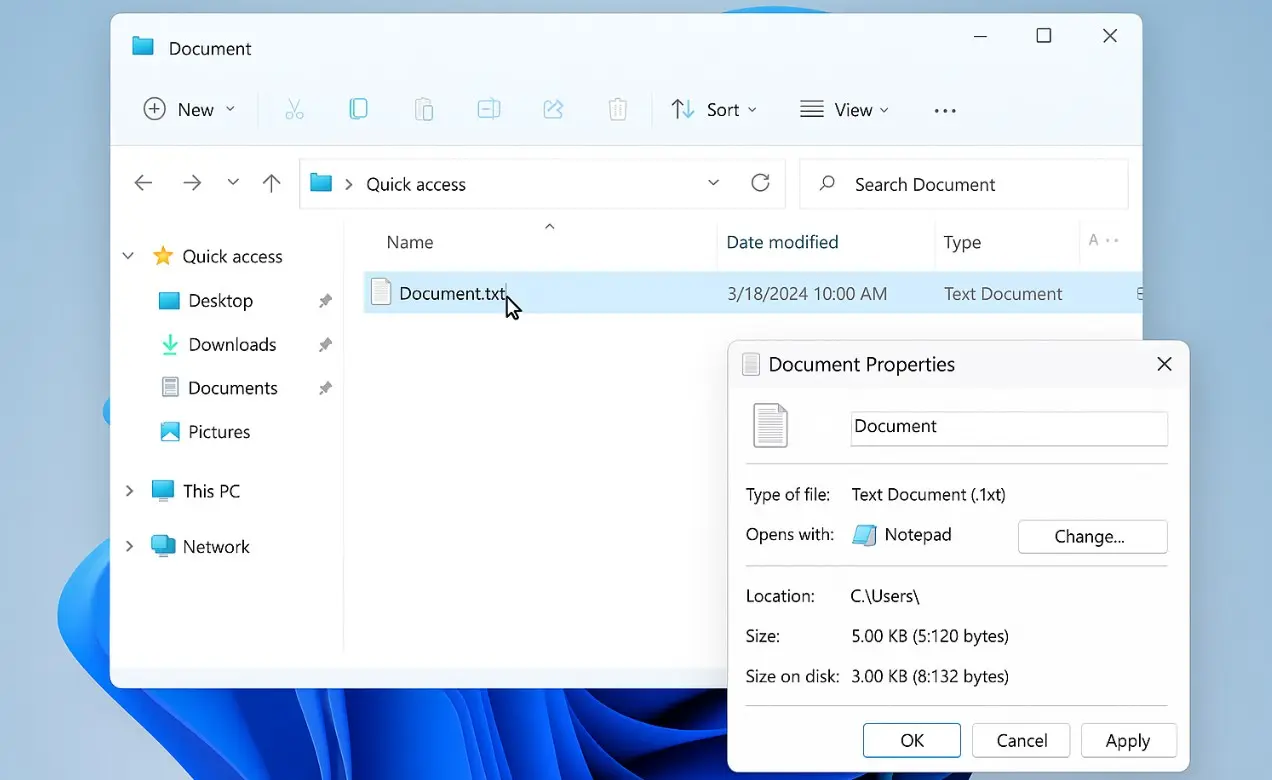Click the Delete icon in the toolbar
Image resolution: width=1272 pixels, height=780 pixels.
click(617, 109)
